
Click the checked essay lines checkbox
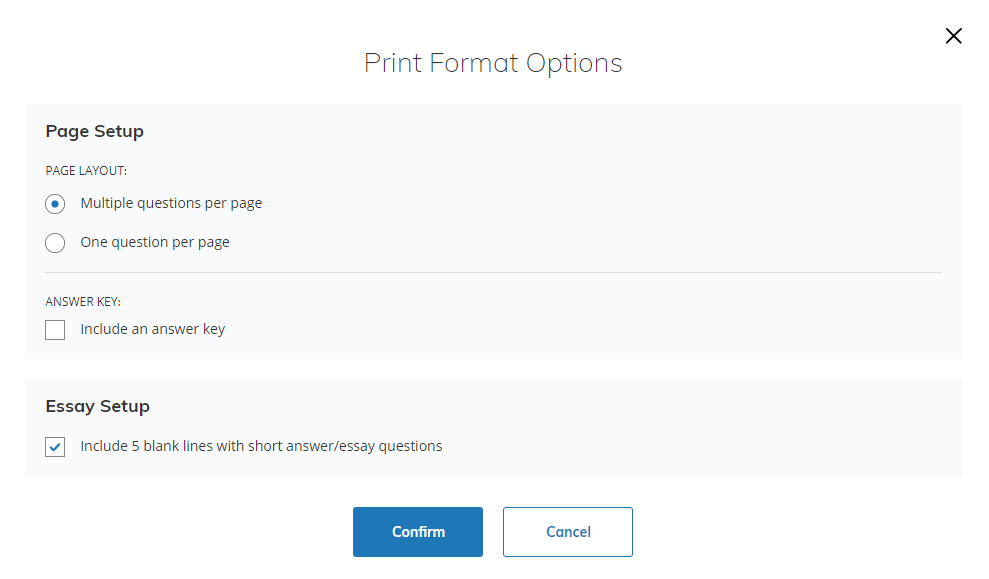(x=55, y=446)
